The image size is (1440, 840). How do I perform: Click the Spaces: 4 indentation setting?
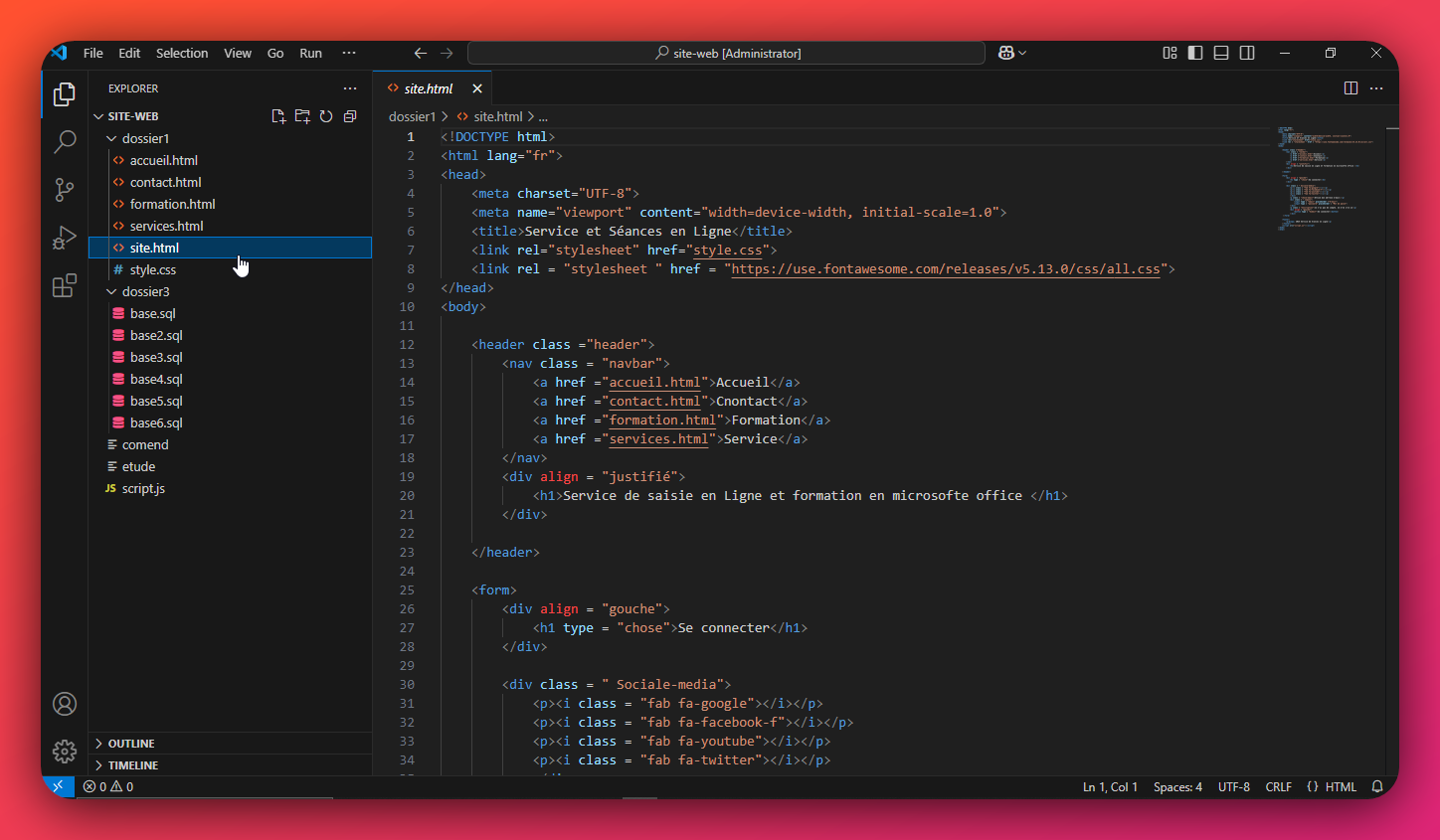pyautogui.click(x=1177, y=786)
